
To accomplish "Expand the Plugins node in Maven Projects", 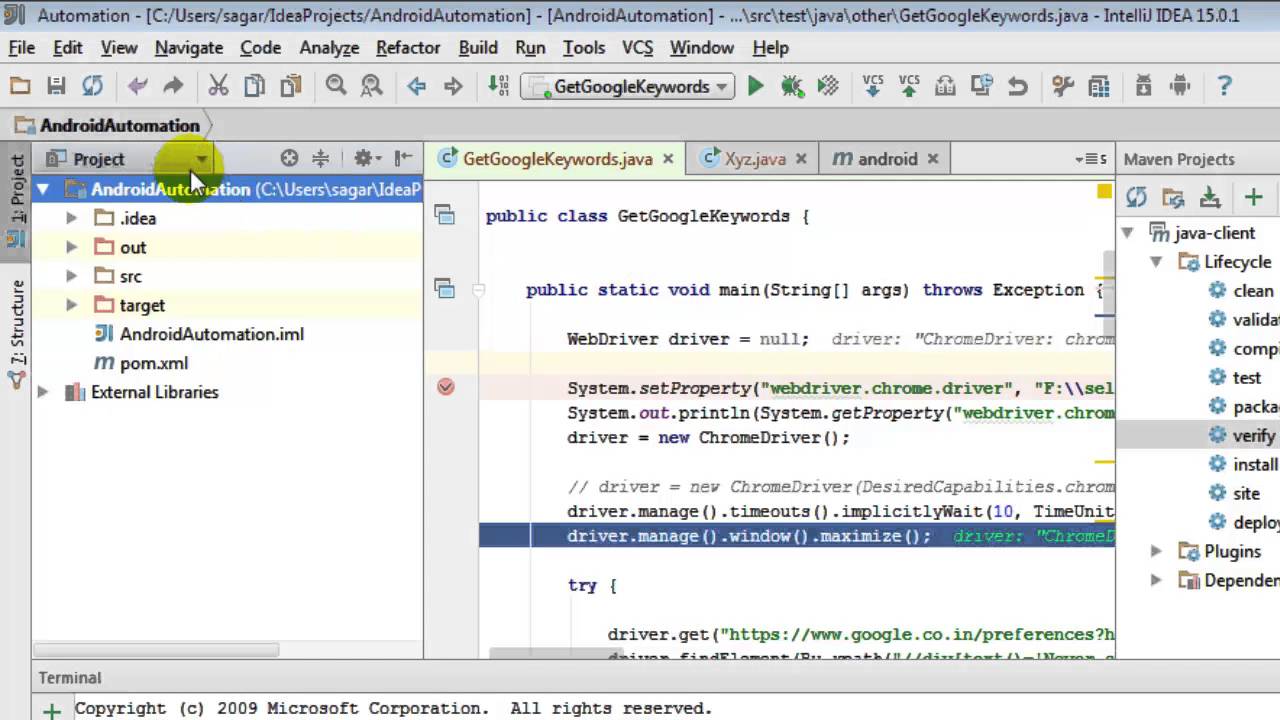I will pyautogui.click(x=1156, y=551).
